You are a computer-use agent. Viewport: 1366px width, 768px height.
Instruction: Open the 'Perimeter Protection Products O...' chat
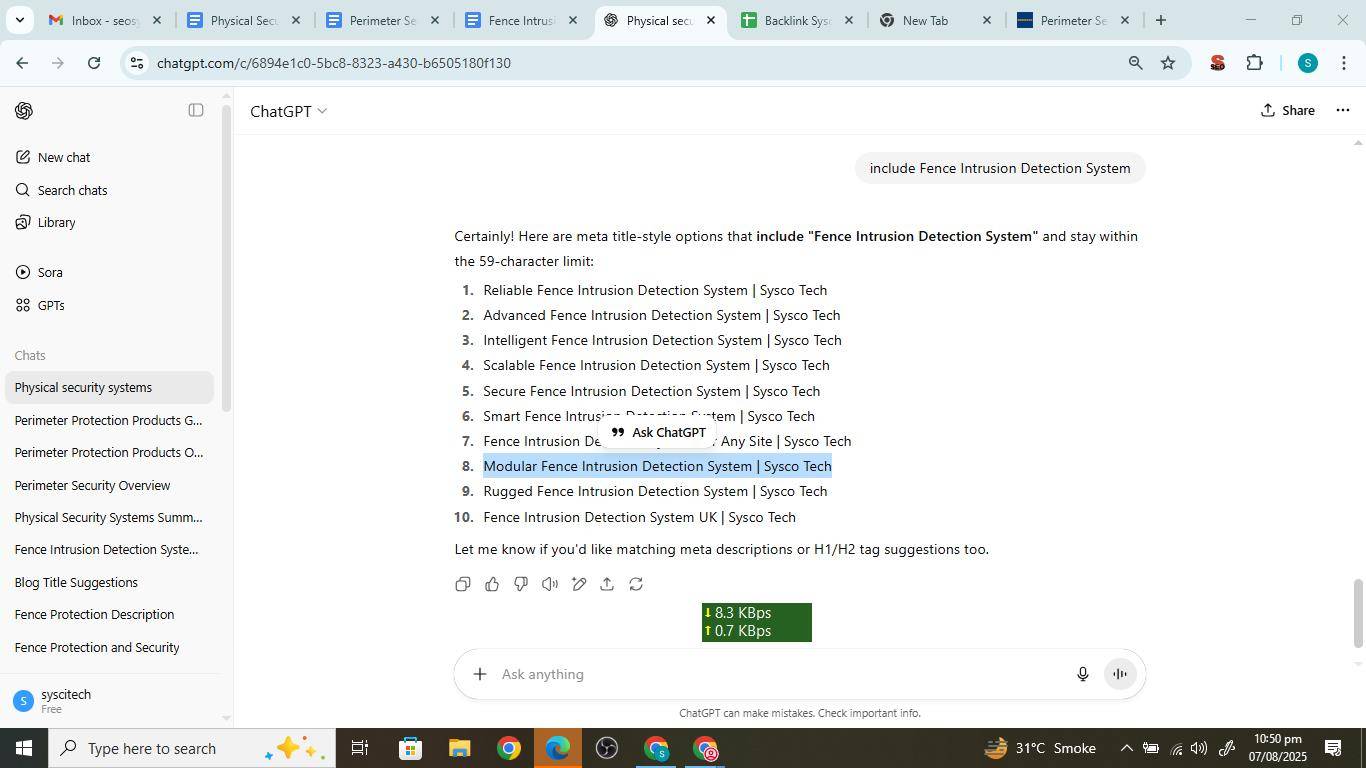(x=109, y=452)
